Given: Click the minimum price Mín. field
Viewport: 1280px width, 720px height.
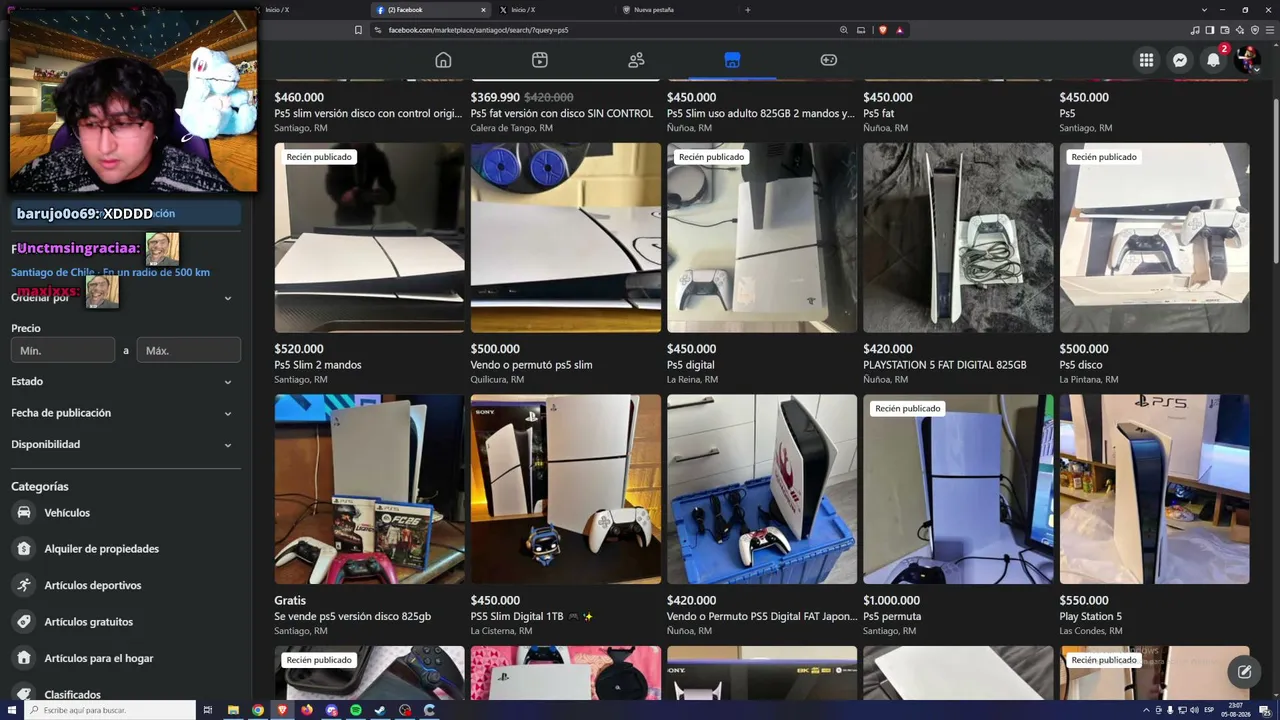Looking at the screenshot, I should 63,351.
